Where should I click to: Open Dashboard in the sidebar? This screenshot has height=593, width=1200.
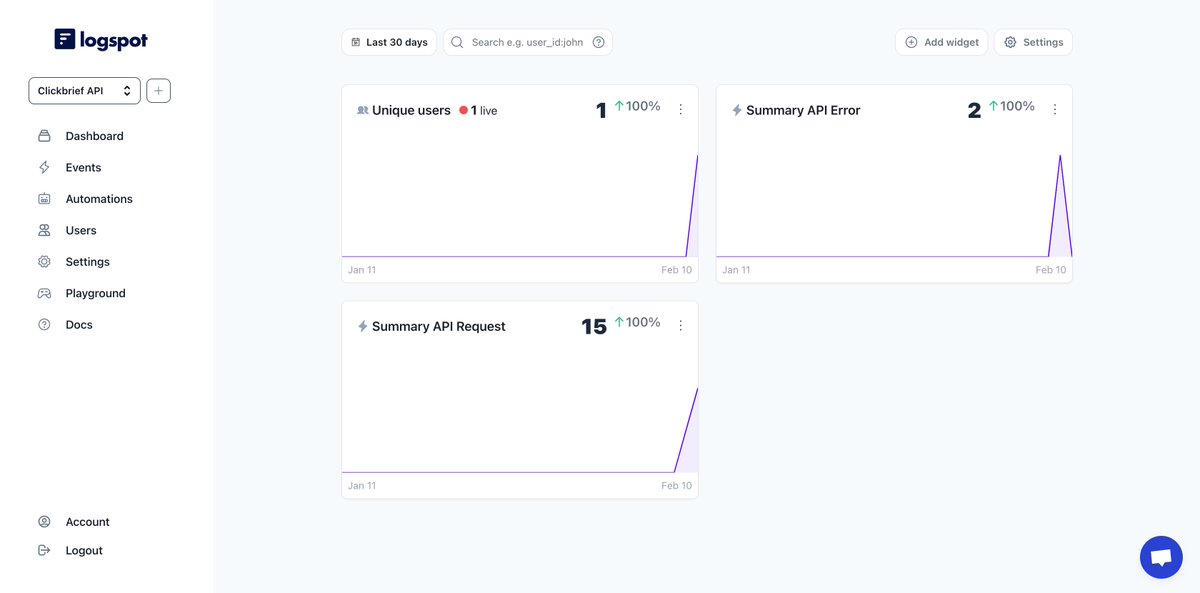pos(94,136)
